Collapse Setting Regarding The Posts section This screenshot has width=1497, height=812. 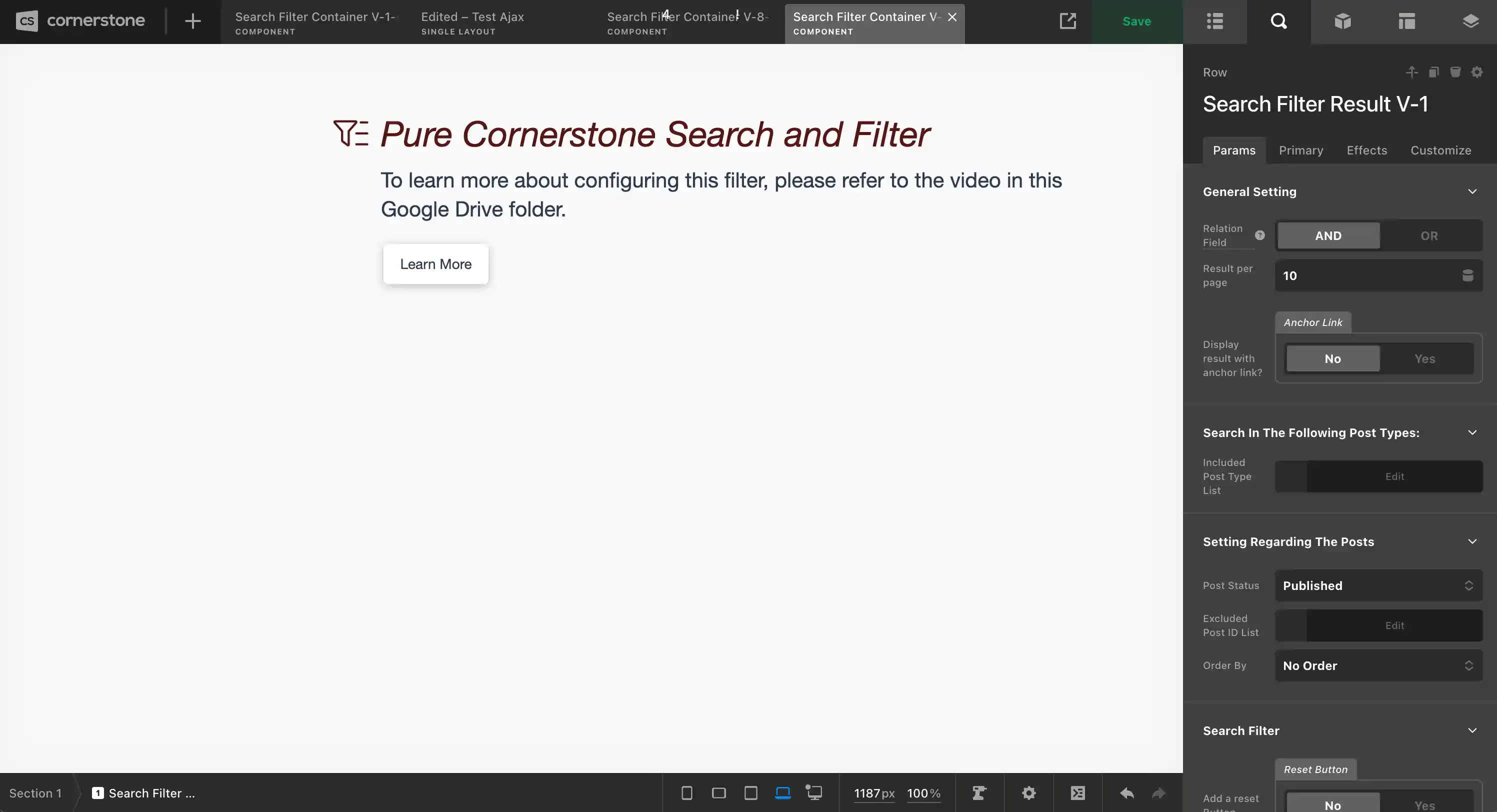coord(1472,541)
